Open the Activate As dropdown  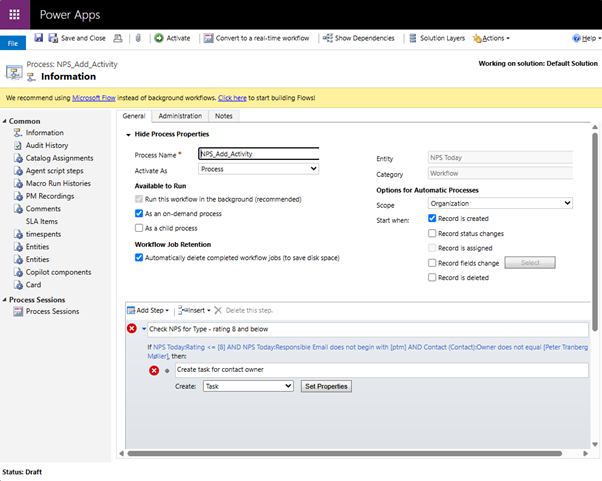(x=259, y=169)
